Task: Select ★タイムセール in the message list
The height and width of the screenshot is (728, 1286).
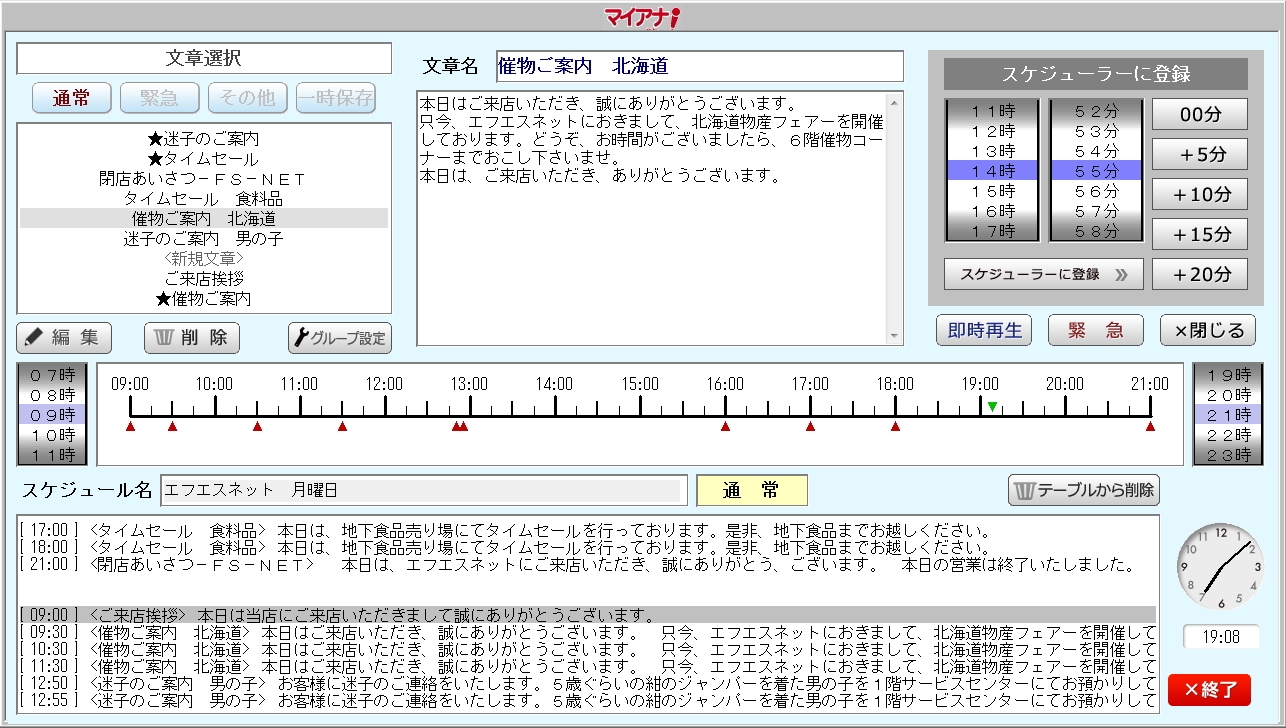Action: pyautogui.click(x=204, y=159)
